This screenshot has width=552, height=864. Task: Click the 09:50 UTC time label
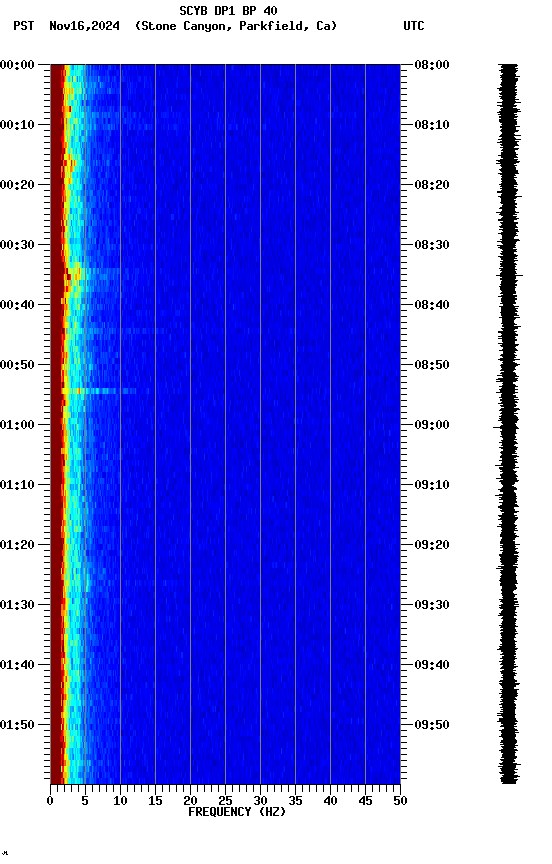(432, 726)
